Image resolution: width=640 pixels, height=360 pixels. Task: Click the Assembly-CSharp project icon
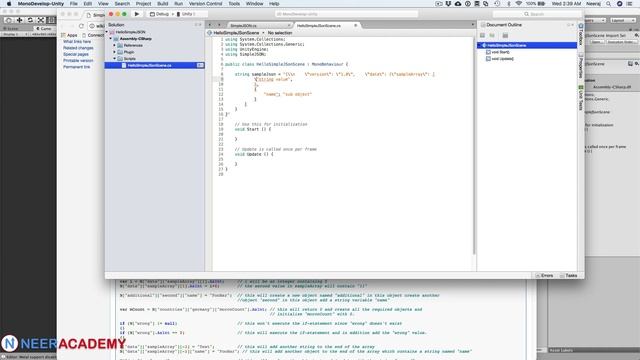point(116,38)
